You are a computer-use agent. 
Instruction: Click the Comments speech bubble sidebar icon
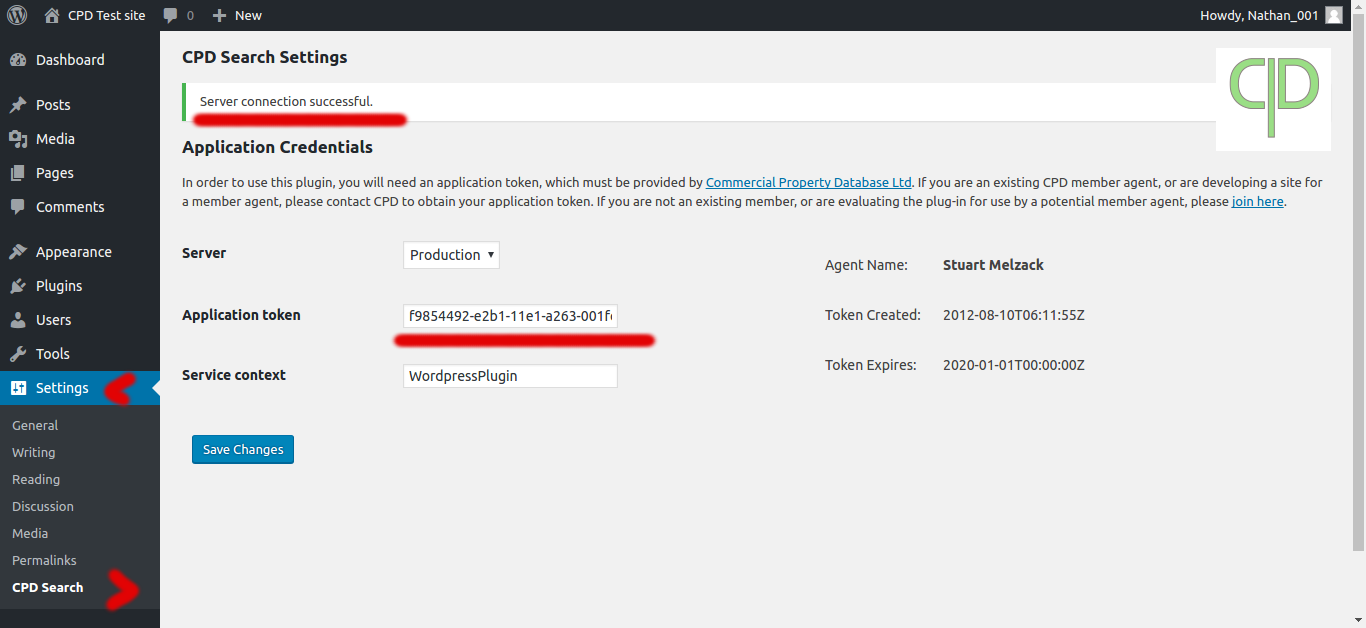pos(18,207)
